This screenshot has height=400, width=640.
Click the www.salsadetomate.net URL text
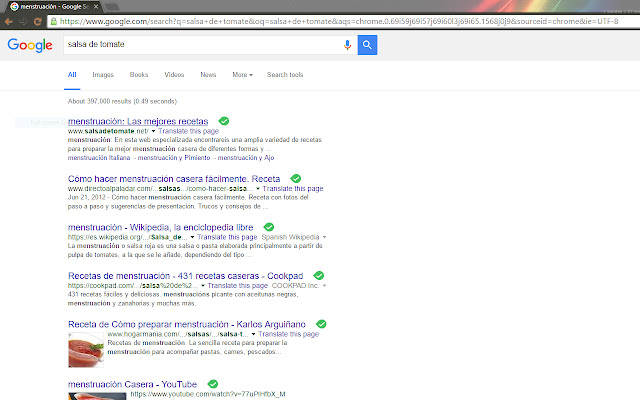[108, 131]
